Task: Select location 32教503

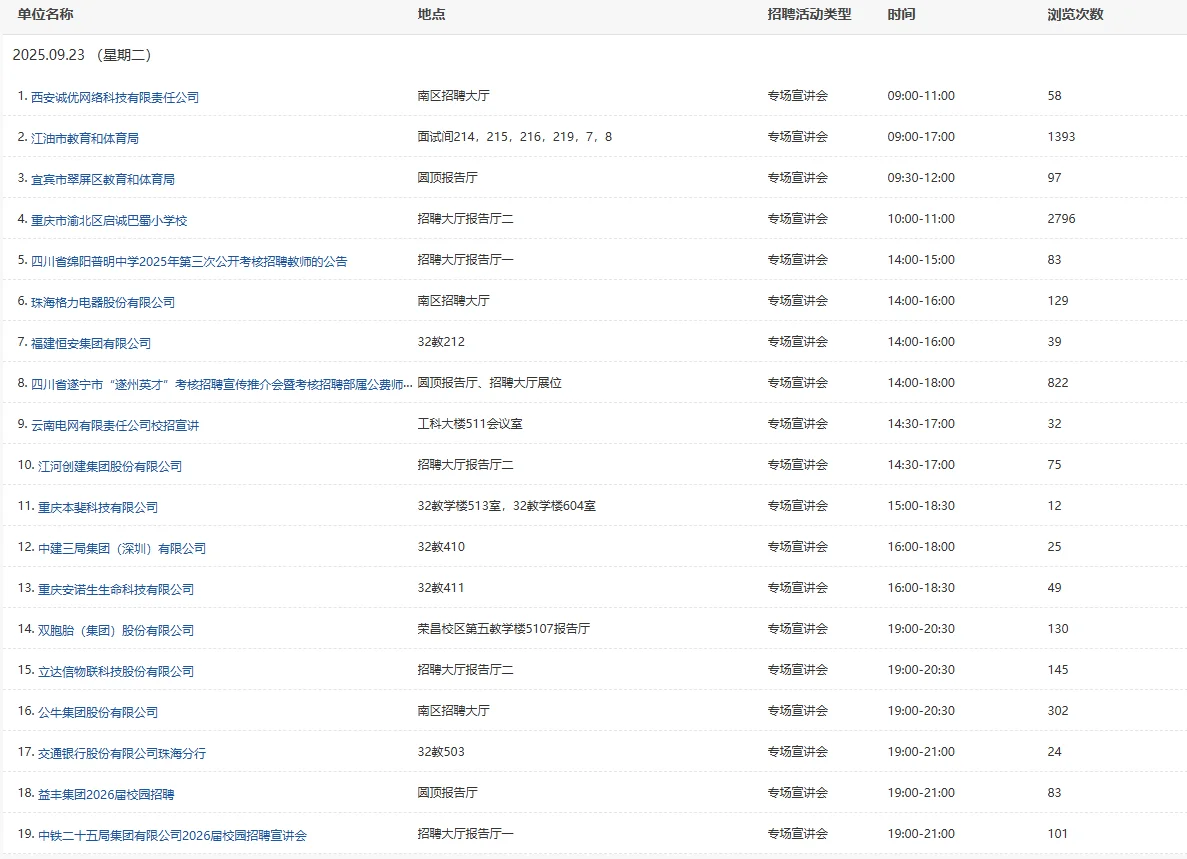Action: coord(441,752)
